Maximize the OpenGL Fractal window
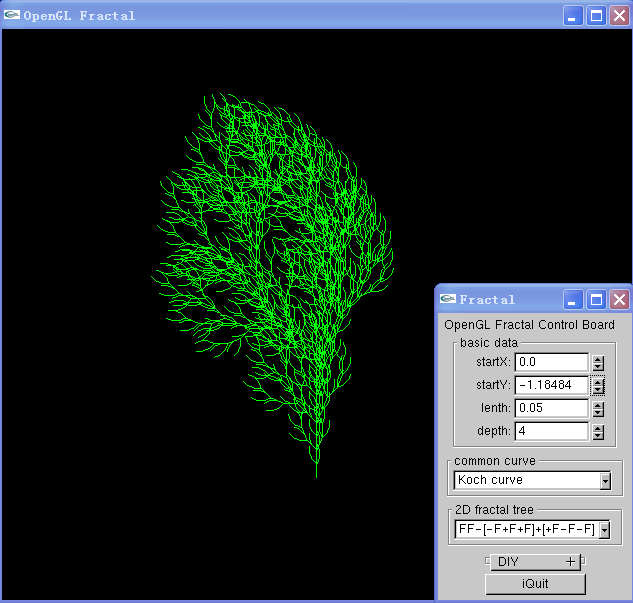 596,15
